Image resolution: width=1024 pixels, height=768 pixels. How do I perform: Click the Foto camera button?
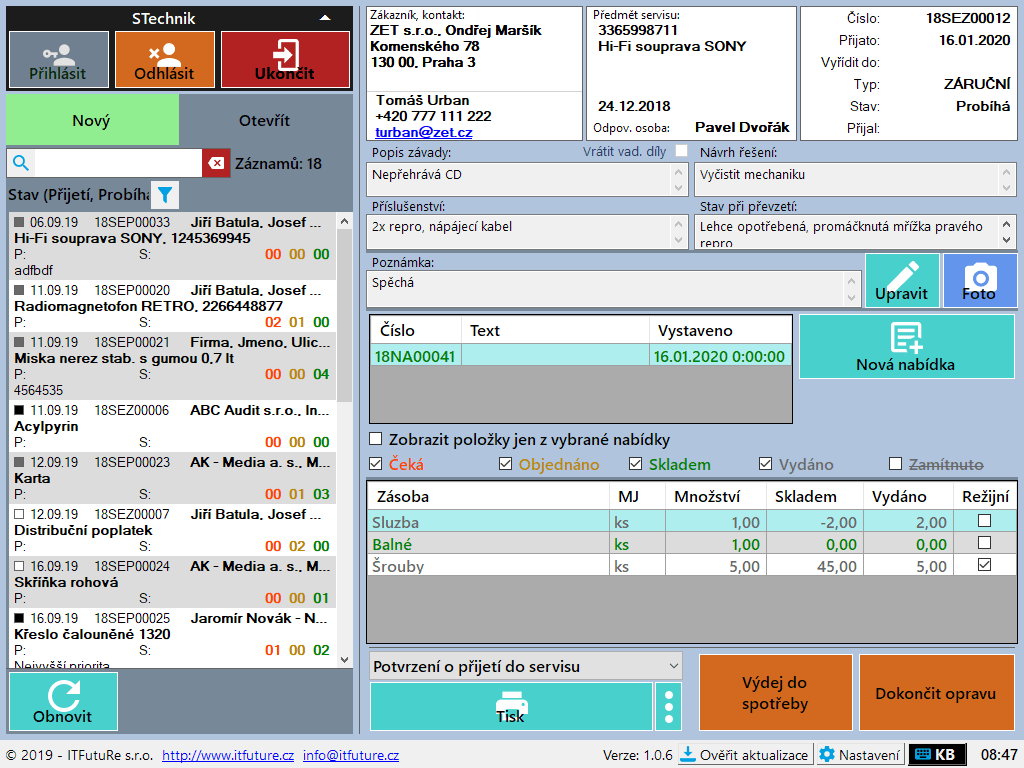980,281
